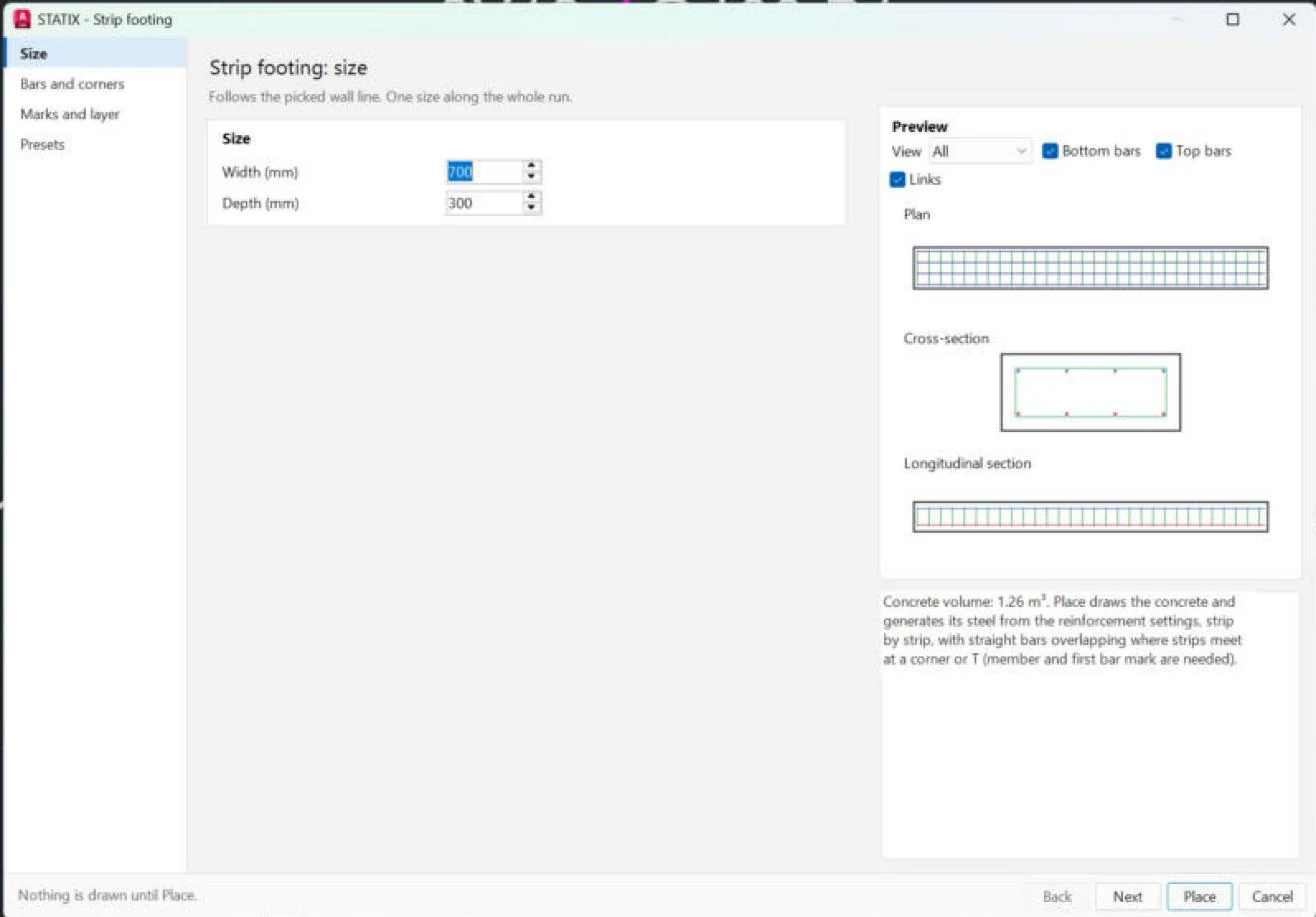Screen dimensions: 1316x917
Task: Cancel the strip footing dialog
Action: point(1272,896)
